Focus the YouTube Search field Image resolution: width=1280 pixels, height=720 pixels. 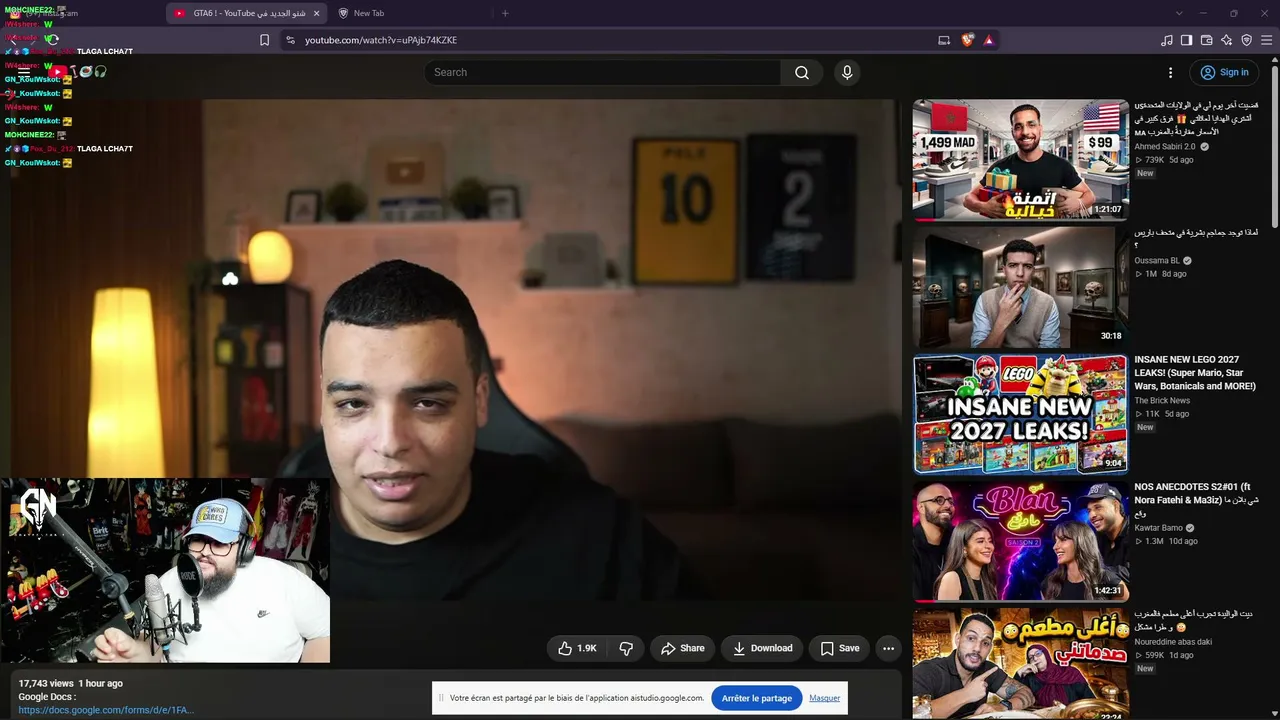(x=603, y=72)
